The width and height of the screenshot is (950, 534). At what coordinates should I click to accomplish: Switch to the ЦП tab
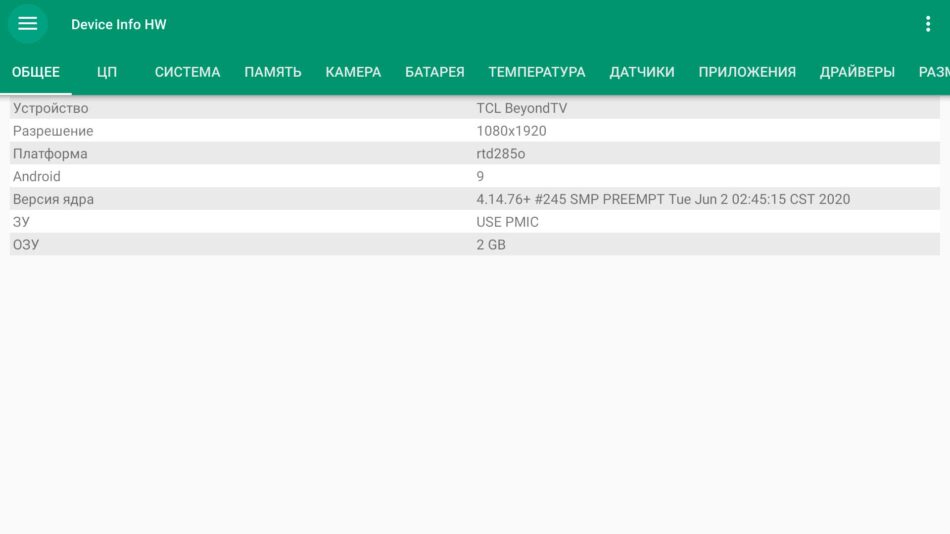click(x=107, y=72)
